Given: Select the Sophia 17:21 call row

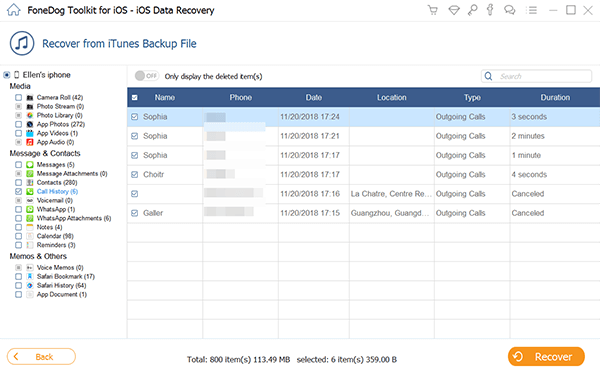Looking at the screenshot, I should click(364, 136).
